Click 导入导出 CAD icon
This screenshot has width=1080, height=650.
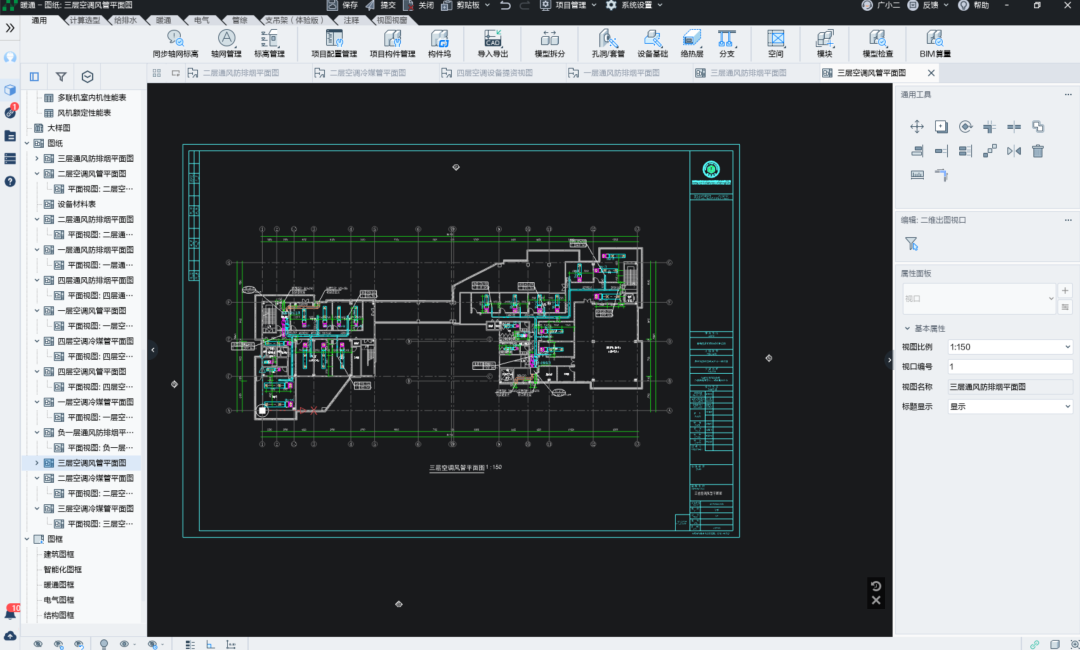[x=492, y=43]
